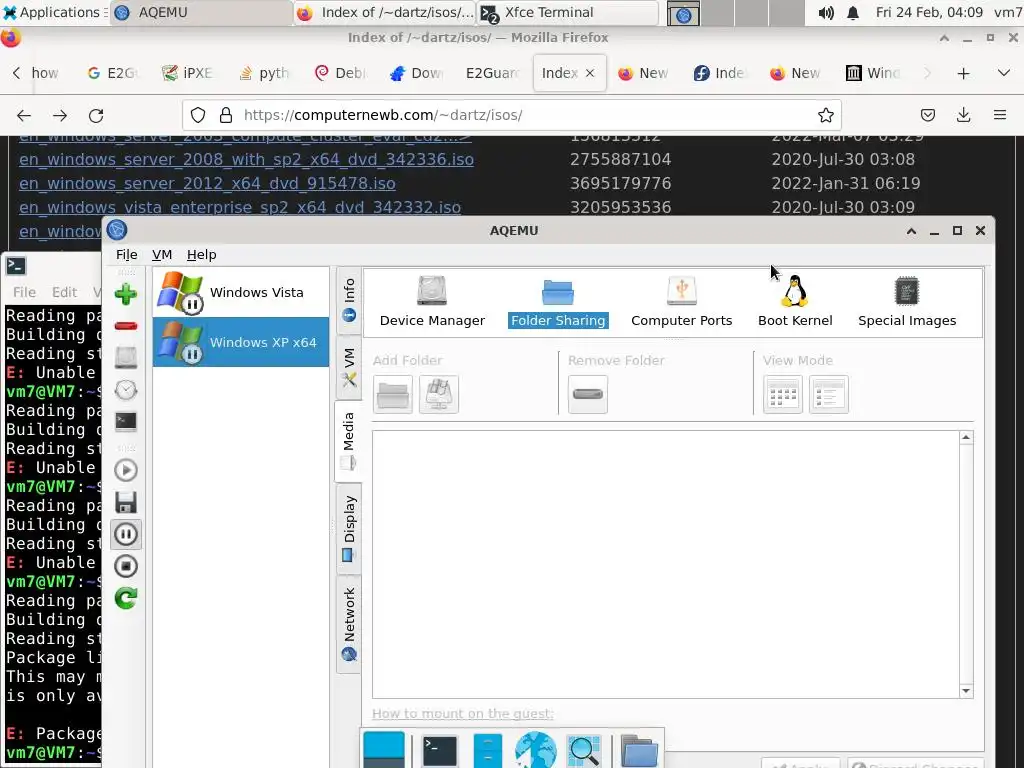Open the Info side tab

tap(349, 300)
